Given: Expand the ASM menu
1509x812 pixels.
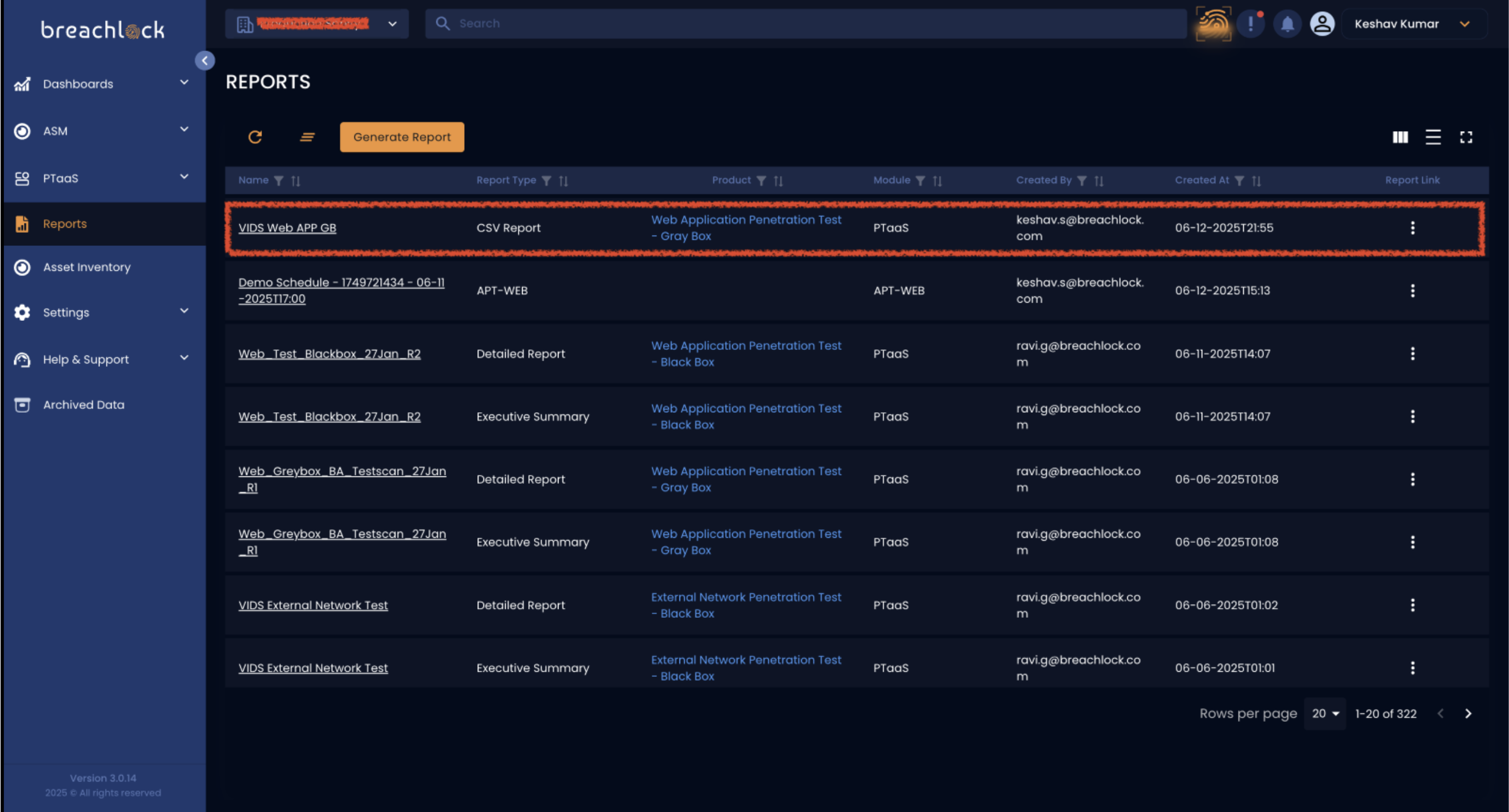Looking at the screenshot, I should 184,129.
